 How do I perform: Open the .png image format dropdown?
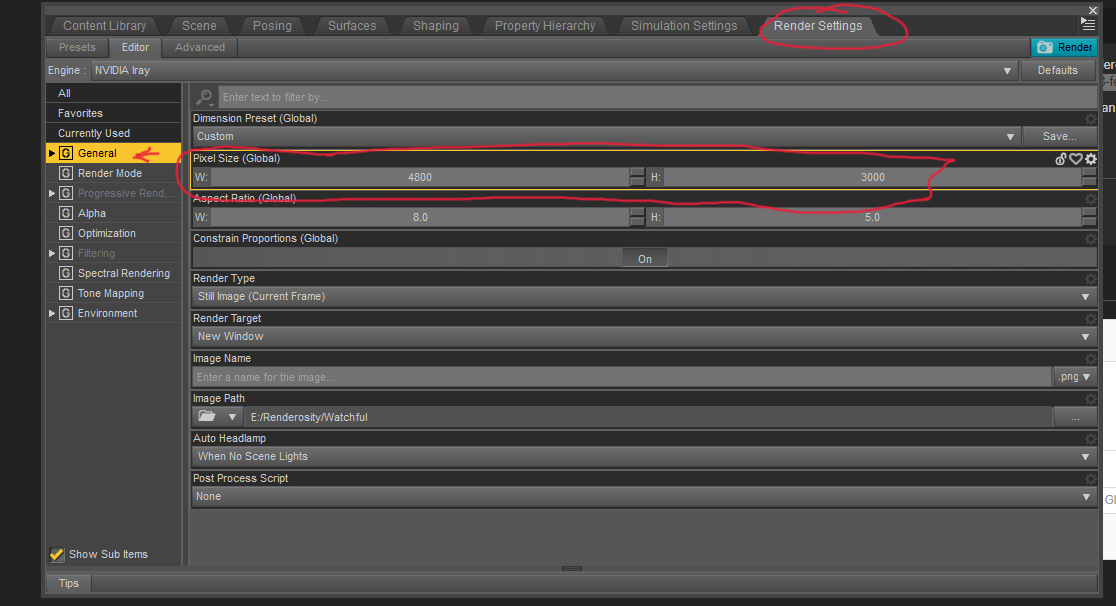pyautogui.click(x=1075, y=376)
